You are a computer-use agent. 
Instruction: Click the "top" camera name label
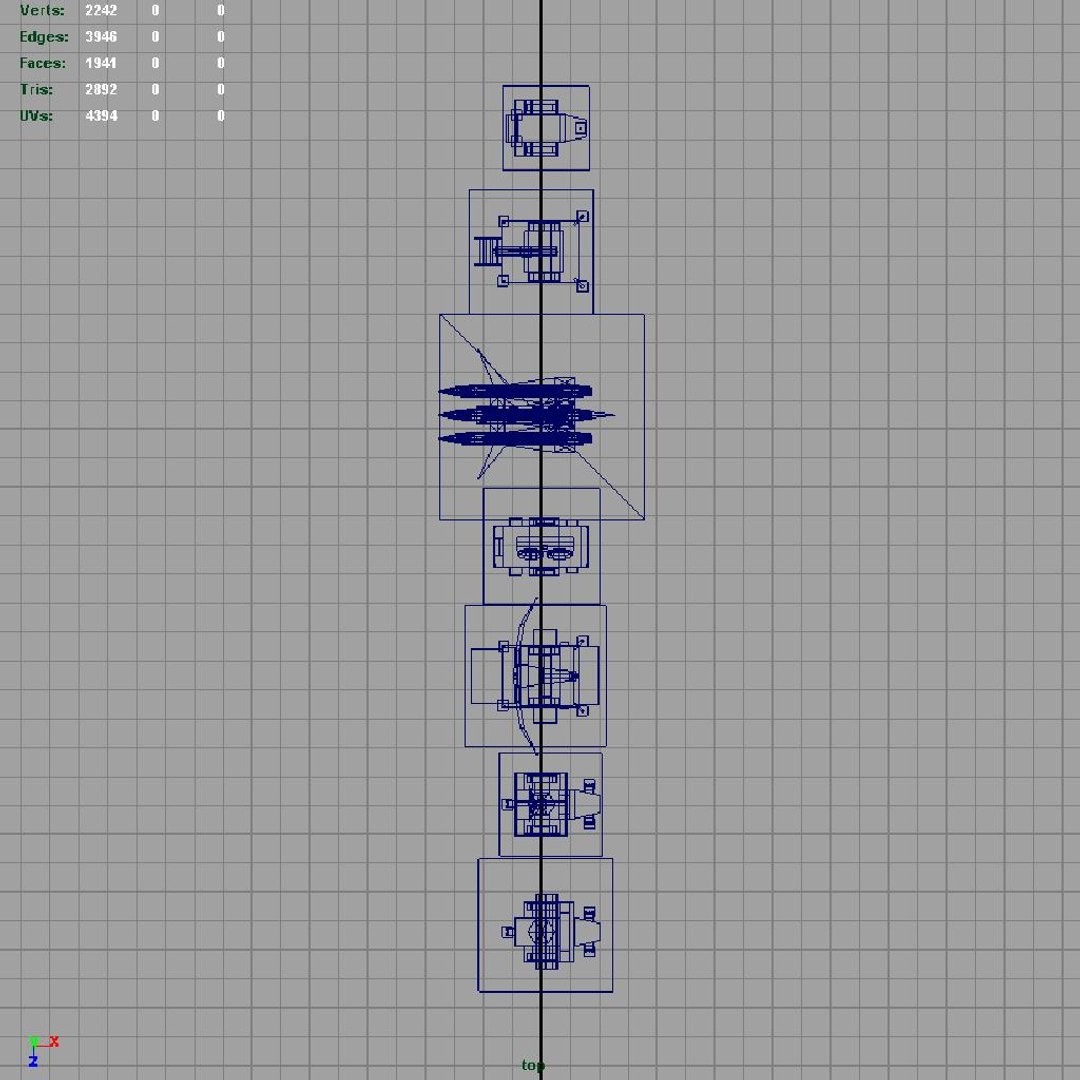click(x=533, y=1066)
